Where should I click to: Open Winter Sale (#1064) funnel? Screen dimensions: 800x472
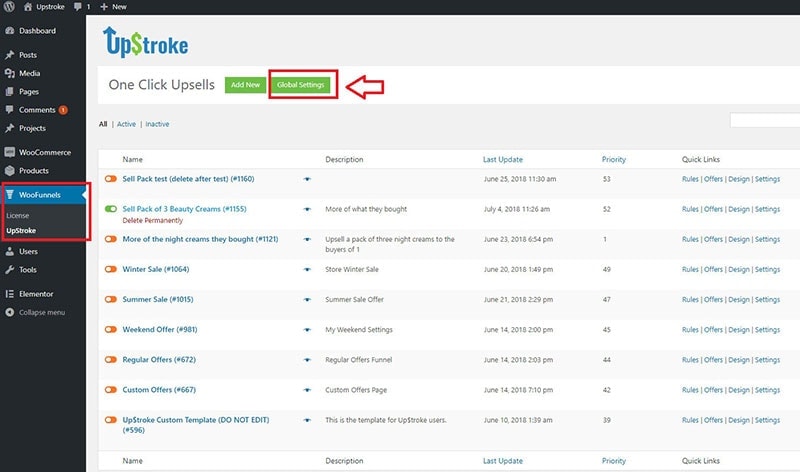pos(156,269)
